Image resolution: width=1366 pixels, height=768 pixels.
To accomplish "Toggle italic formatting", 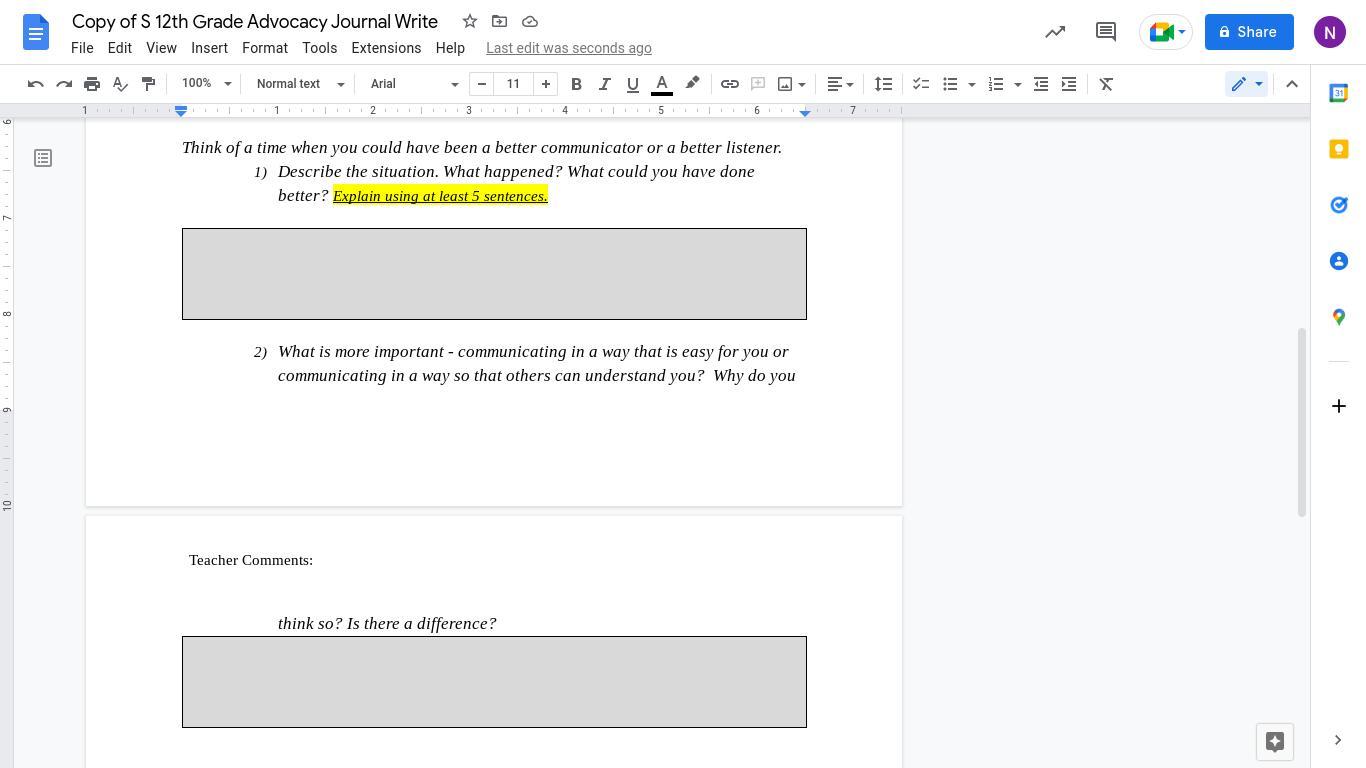I will (x=604, y=84).
